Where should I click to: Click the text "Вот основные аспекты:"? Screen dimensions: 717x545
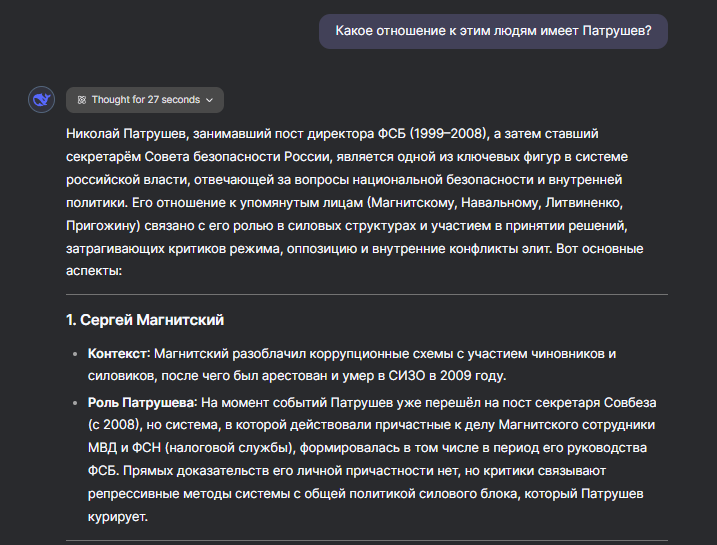pos(600,248)
